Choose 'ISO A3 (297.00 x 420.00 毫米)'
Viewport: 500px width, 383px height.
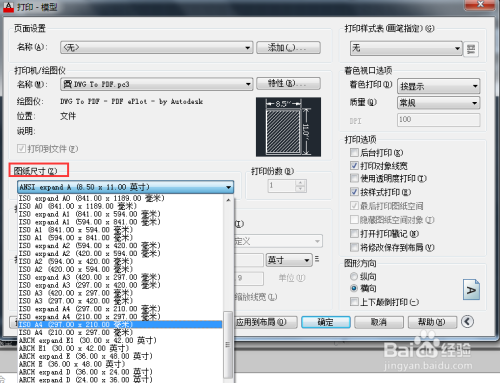click(x=120, y=301)
